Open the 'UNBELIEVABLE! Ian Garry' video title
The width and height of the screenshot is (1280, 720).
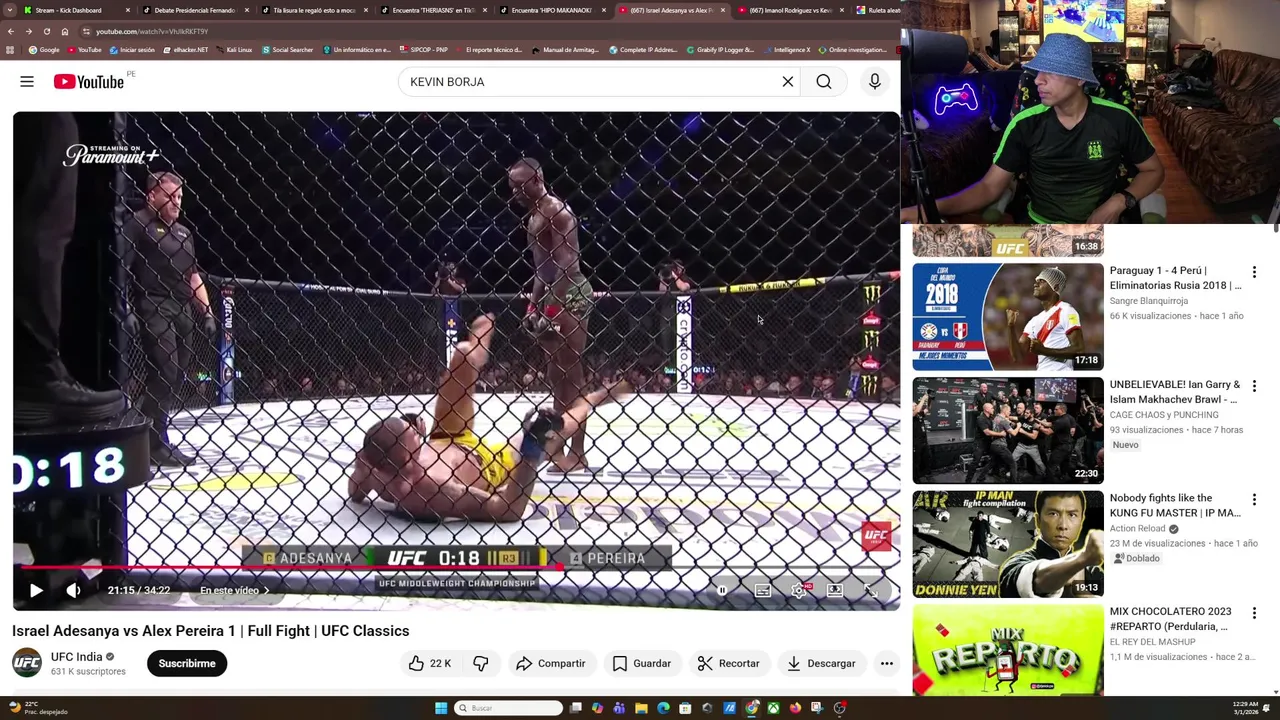(x=1175, y=392)
